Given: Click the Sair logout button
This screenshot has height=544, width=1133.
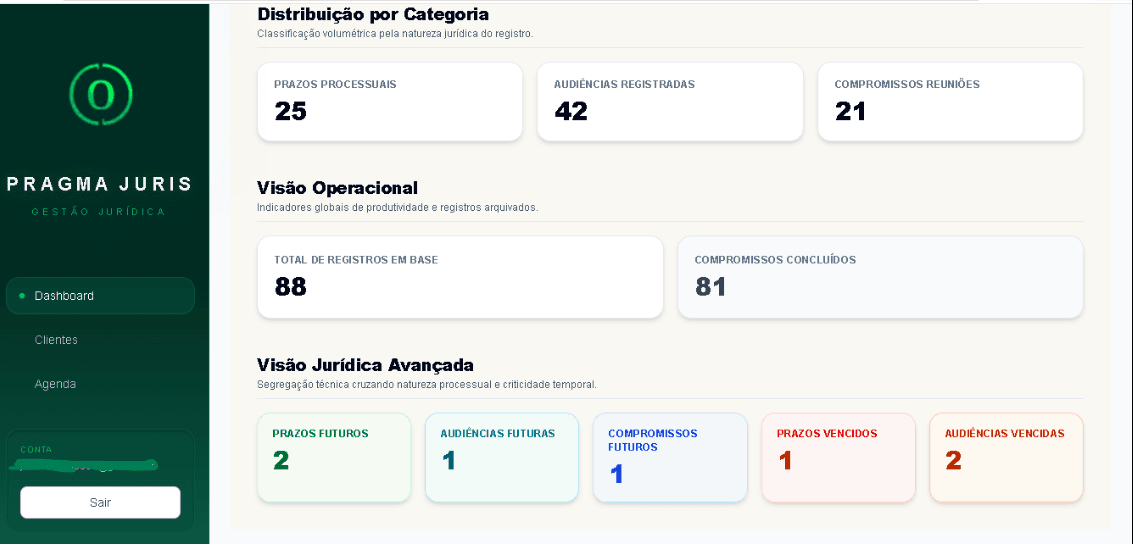Looking at the screenshot, I should 100,502.
